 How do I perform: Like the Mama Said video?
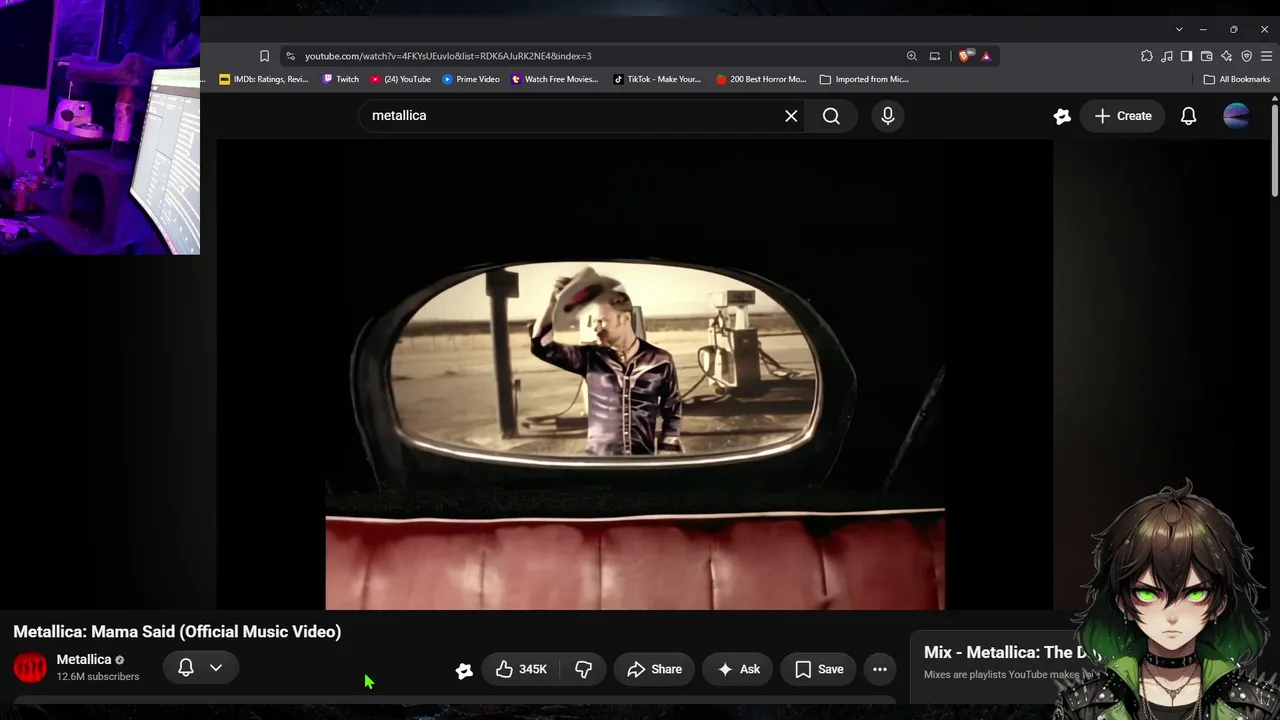522,669
